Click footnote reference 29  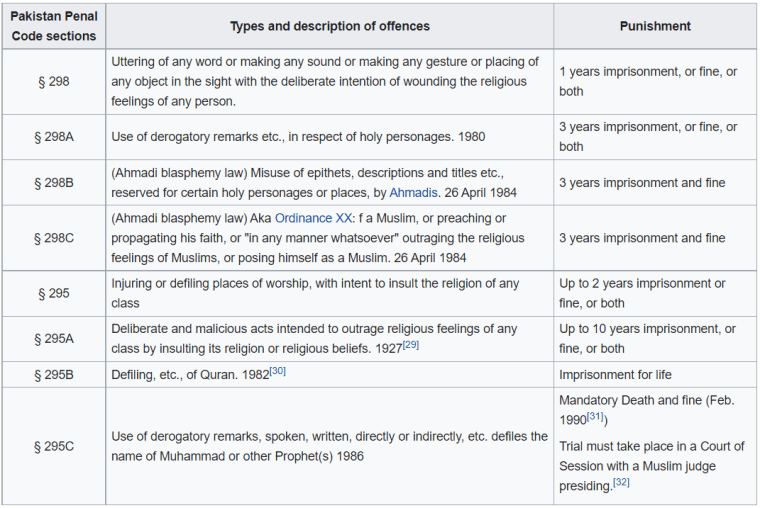410,344
